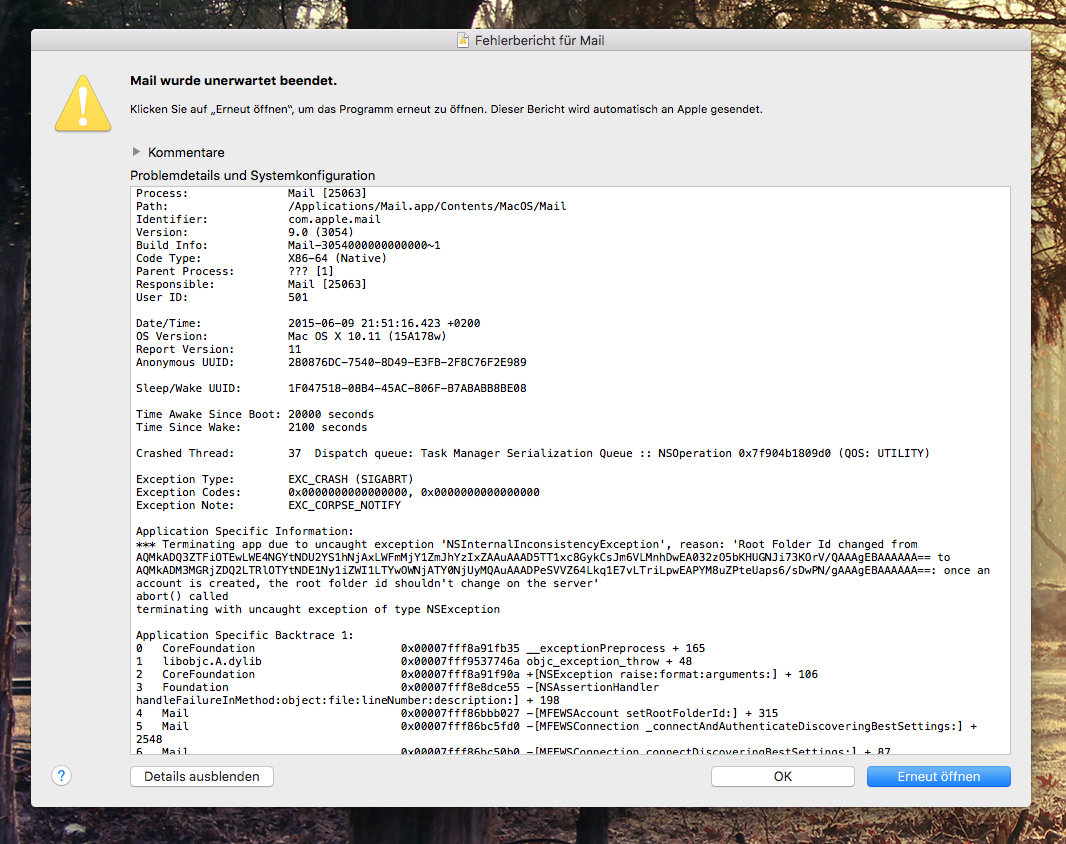
Task: Expand the Kommentare disclosure triangle
Action: (136, 152)
